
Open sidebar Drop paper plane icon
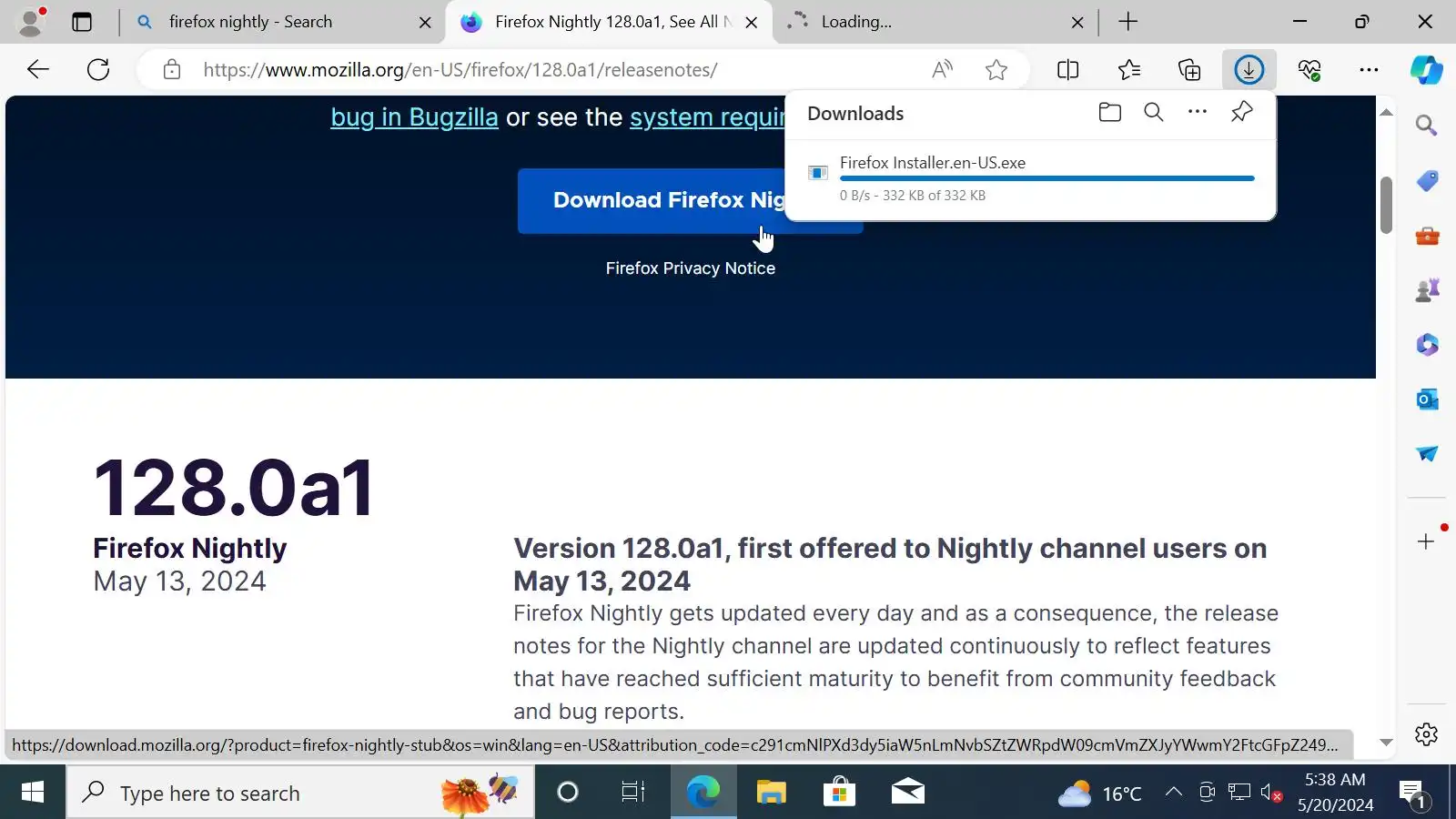click(x=1426, y=453)
